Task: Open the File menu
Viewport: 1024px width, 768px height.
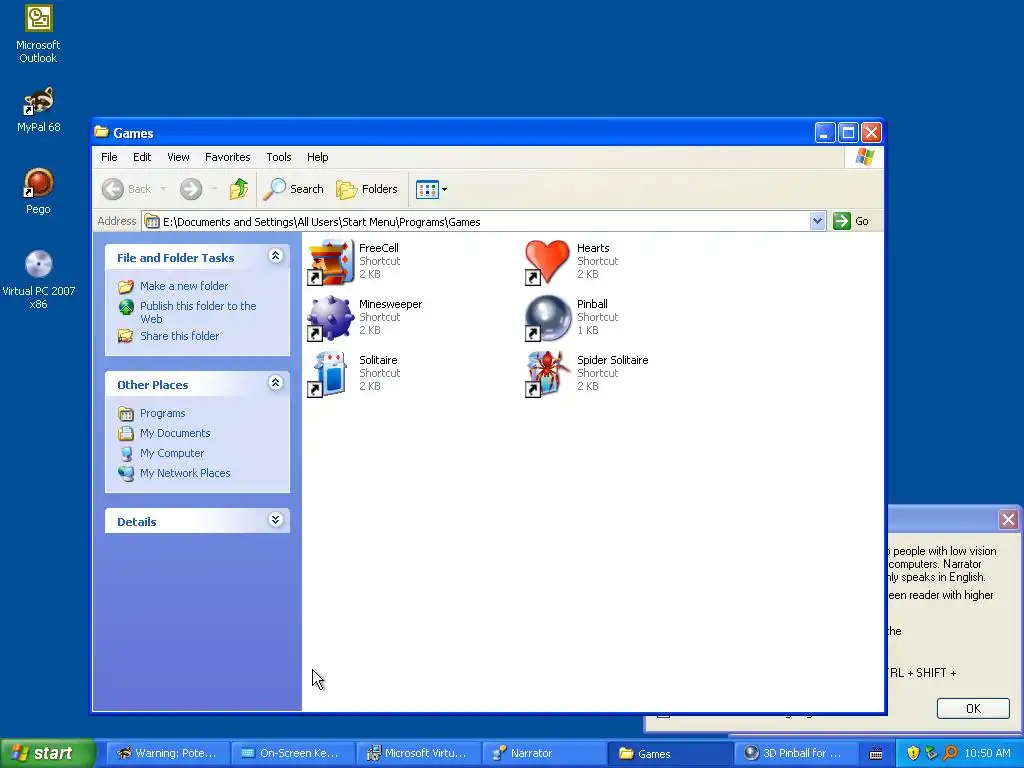Action: 109,157
